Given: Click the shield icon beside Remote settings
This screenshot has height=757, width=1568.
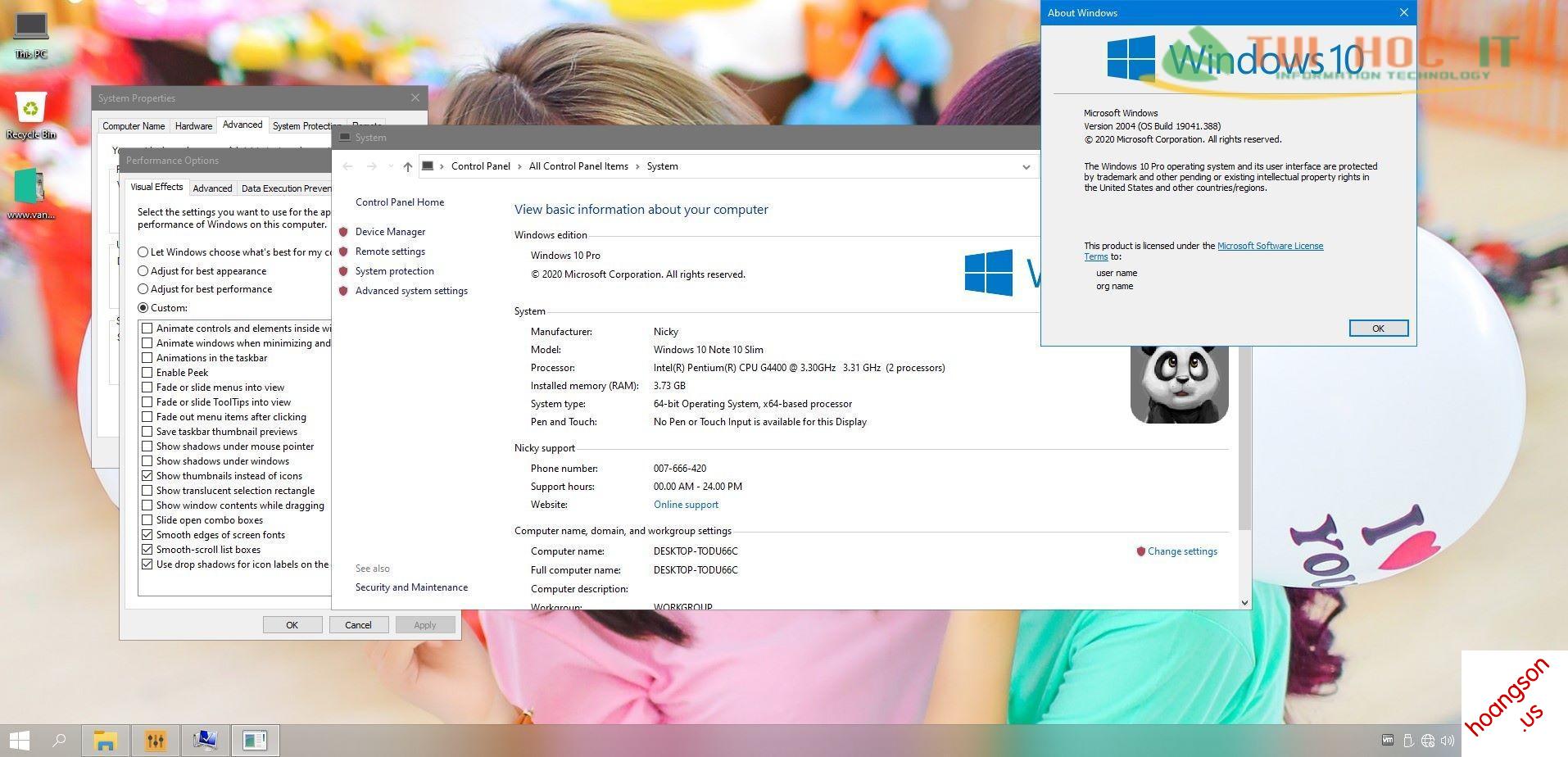Looking at the screenshot, I should point(343,252).
